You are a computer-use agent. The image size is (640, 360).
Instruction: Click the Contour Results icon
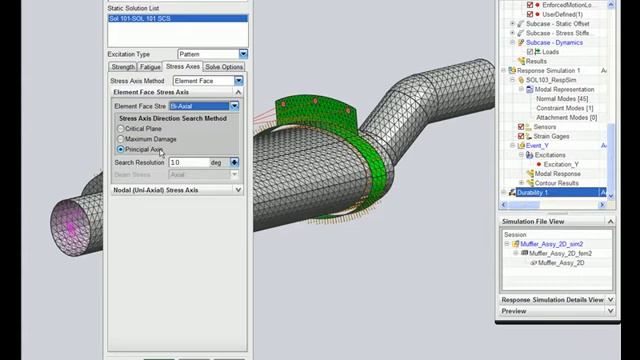(530, 183)
